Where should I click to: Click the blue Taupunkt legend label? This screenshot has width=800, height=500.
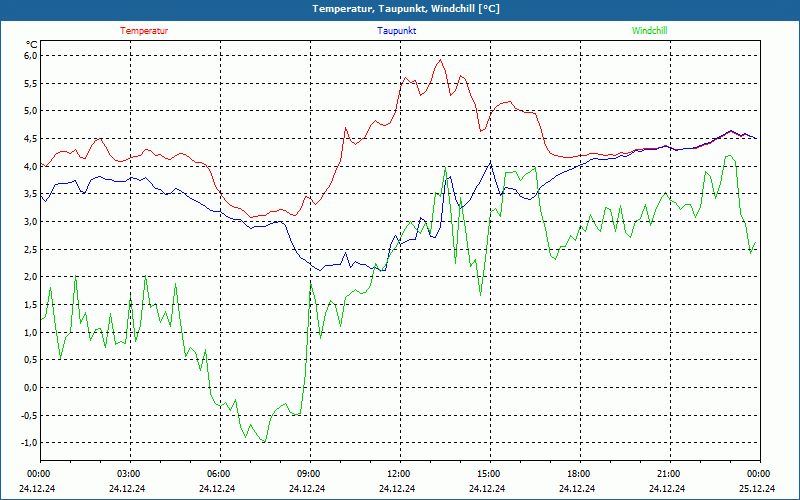396,31
